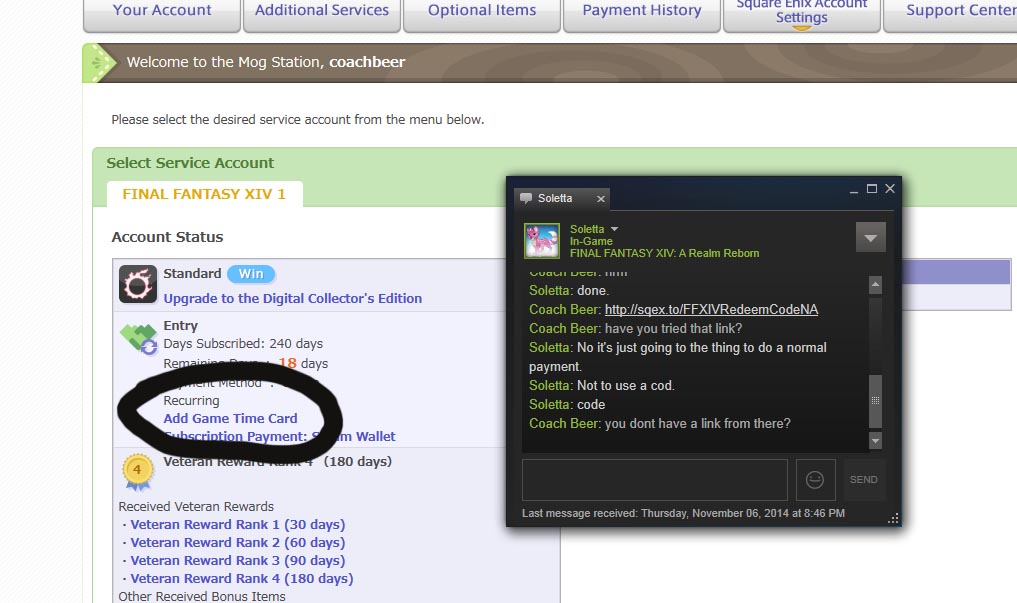The width and height of the screenshot is (1017, 603).
Task: Click the FFXIV meteor game icon
Action: click(138, 284)
